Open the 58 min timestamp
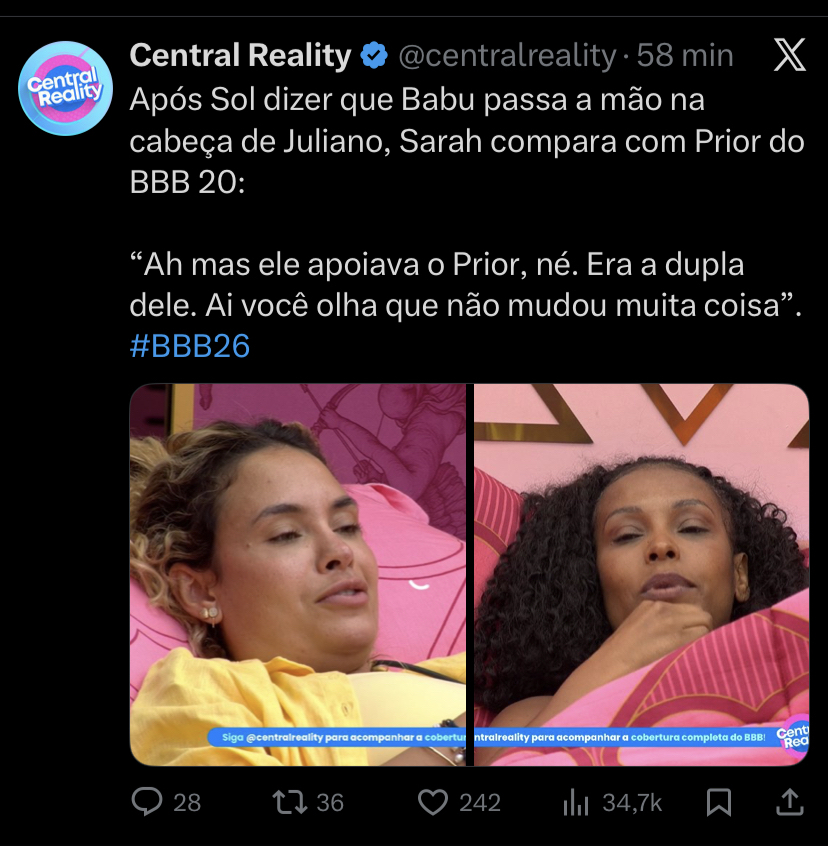This screenshot has height=846, width=828. 685,56
